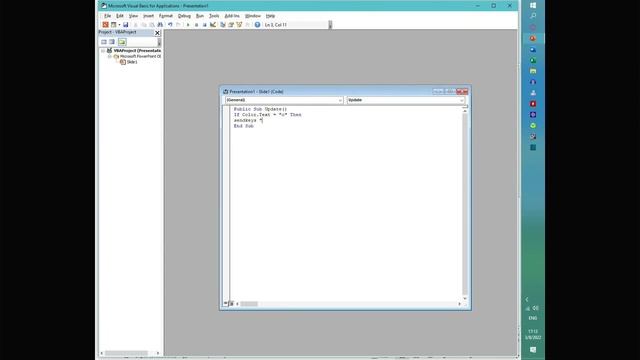640x360 pixels.
Task: Click the taskbar Search magnifier icon
Action: 533,16
